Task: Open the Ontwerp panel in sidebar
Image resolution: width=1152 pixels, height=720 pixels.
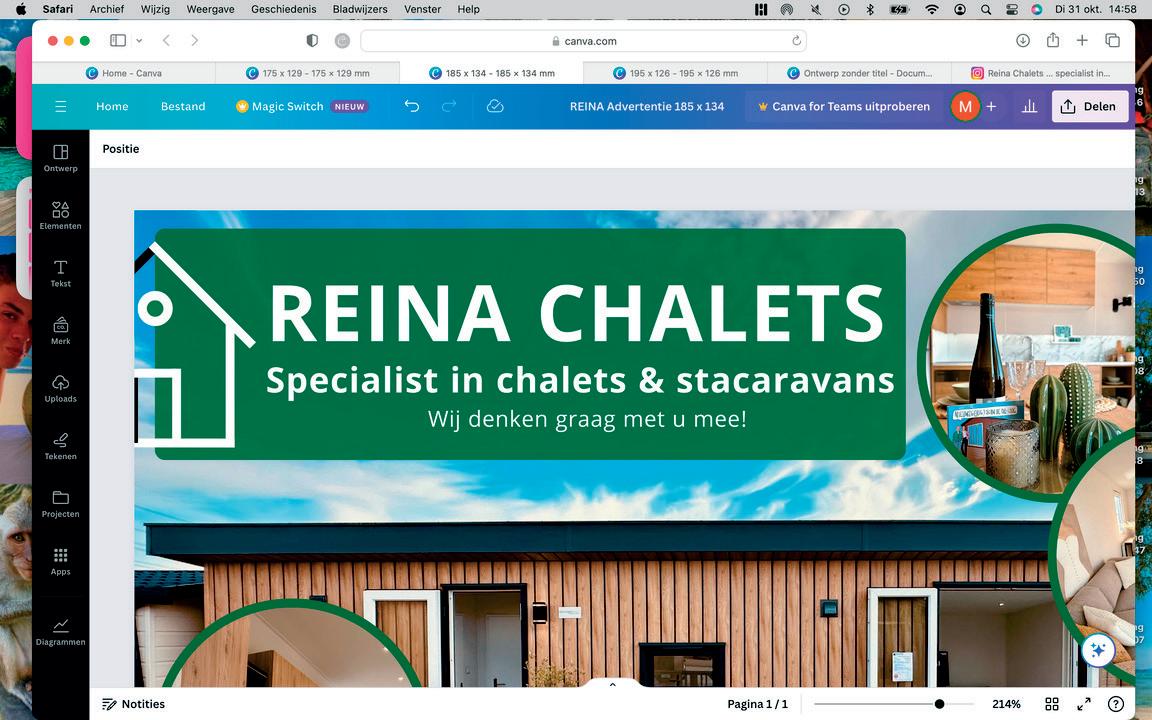Action: pyautogui.click(x=60, y=158)
